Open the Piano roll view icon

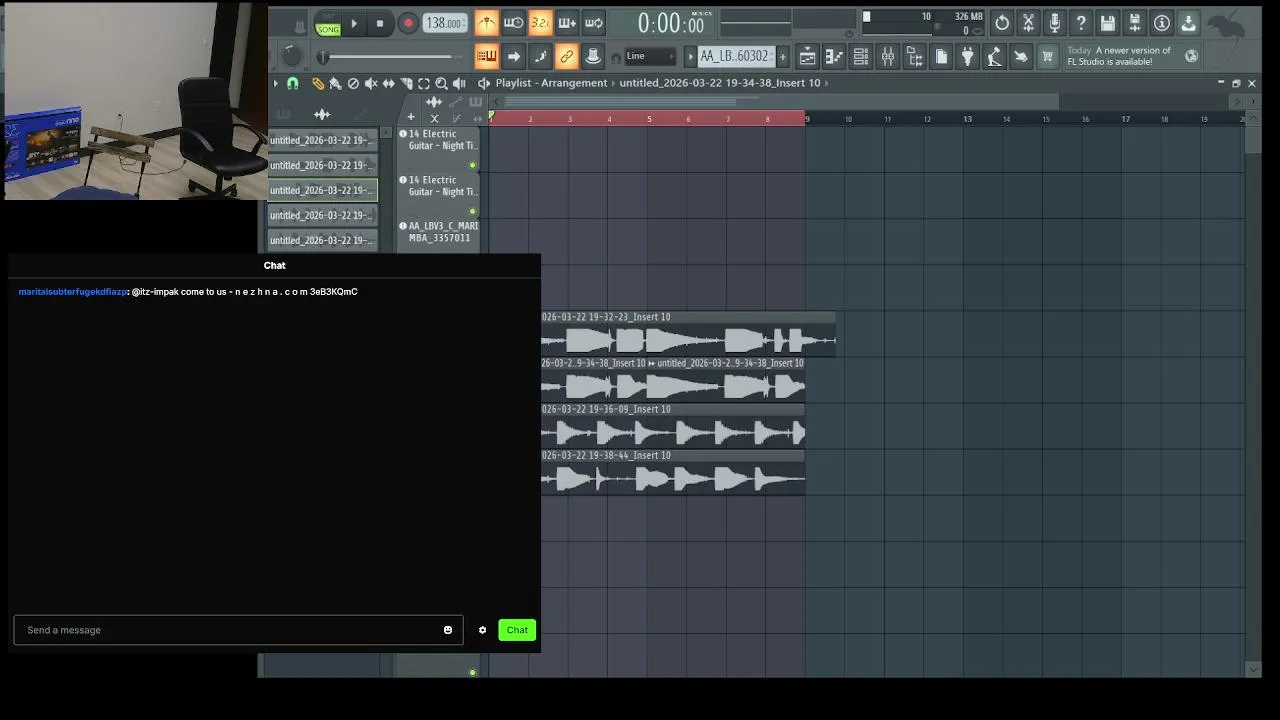coord(834,56)
